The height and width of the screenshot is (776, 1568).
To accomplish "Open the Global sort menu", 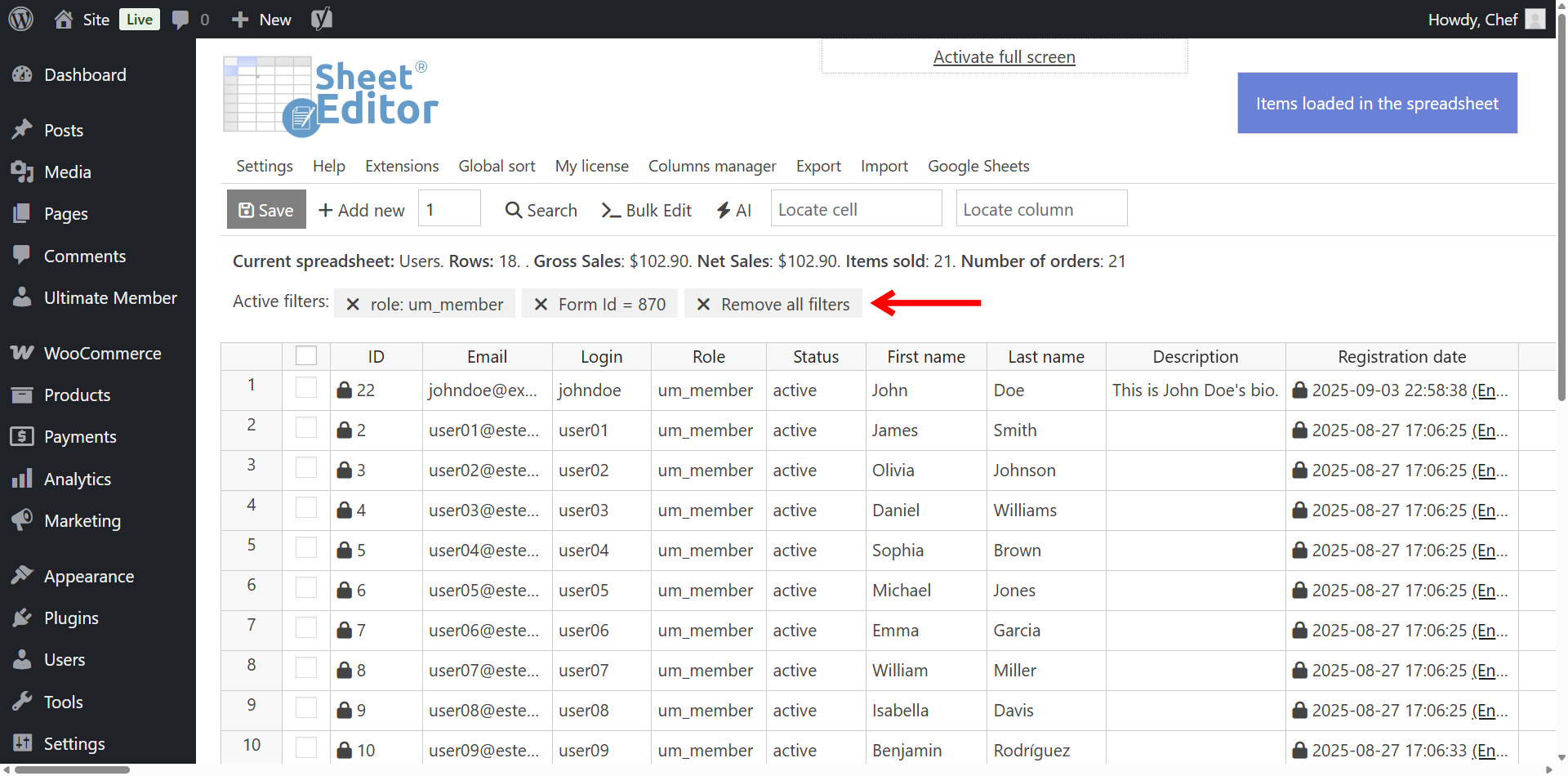I will (x=497, y=166).
